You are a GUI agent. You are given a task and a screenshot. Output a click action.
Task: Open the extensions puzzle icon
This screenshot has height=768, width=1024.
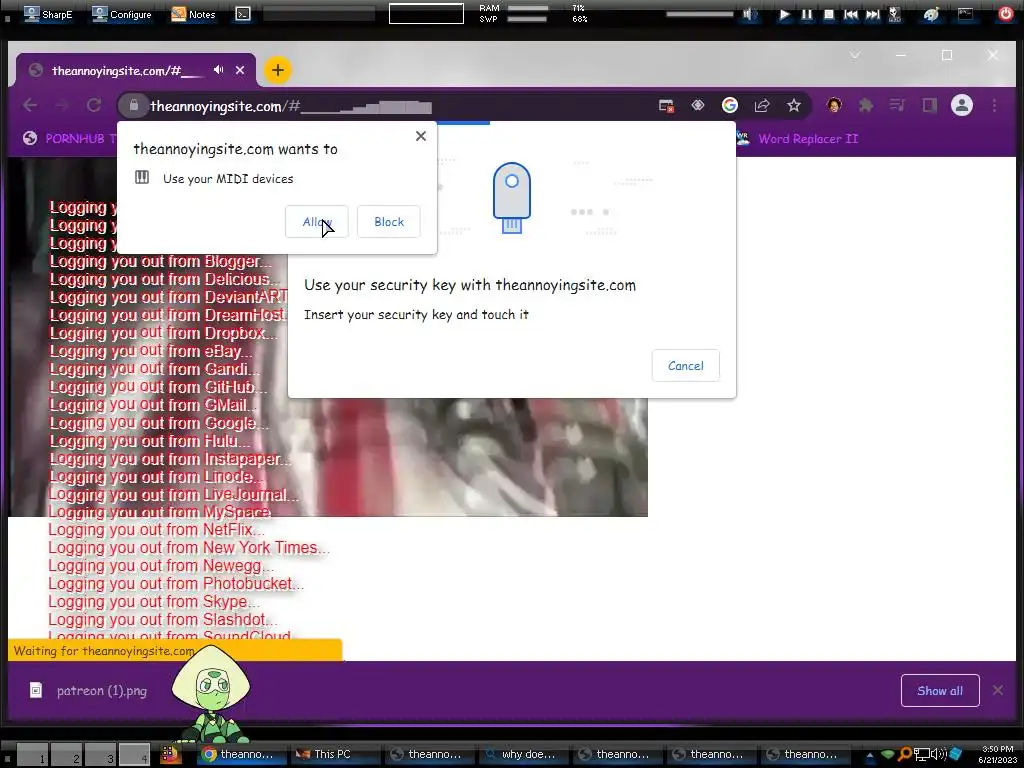(866, 105)
